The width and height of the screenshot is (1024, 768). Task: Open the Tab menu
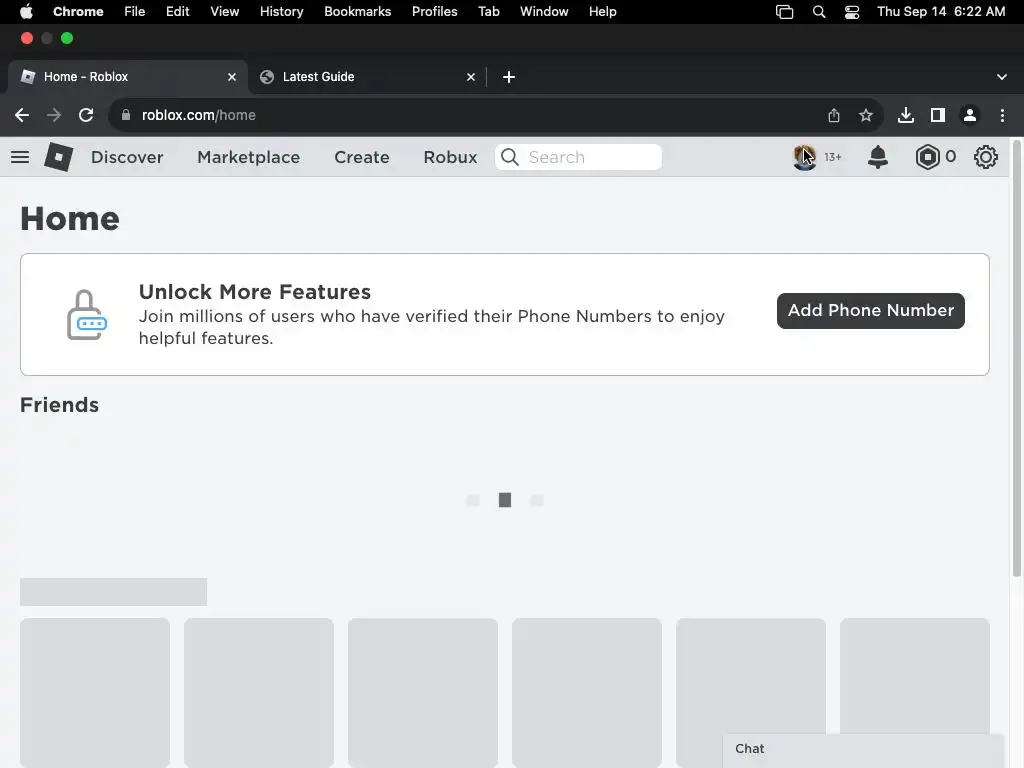(x=488, y=12)
